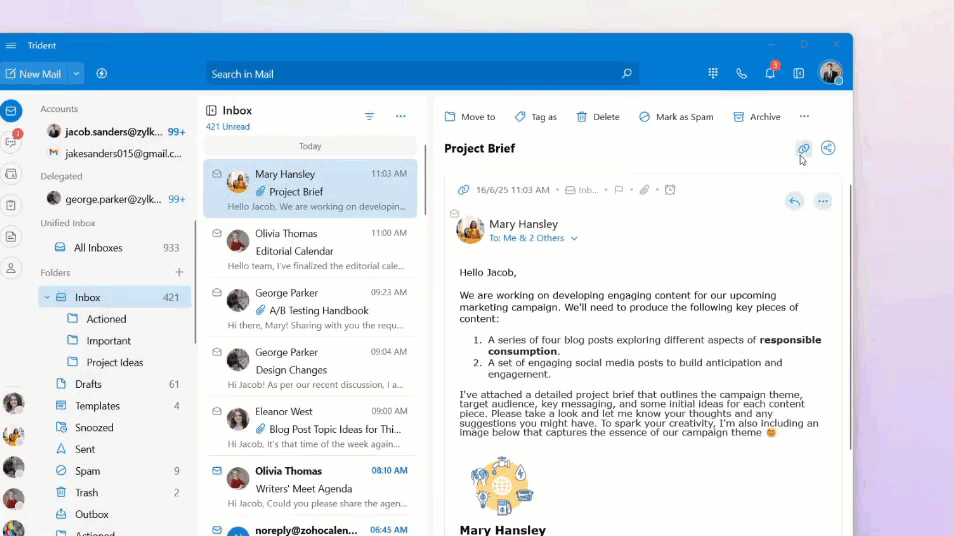The image size is (954, 536).
Task: Expand To: Me & 2 Others recipients
Action: pyautogui.click(x=533, y=238)
